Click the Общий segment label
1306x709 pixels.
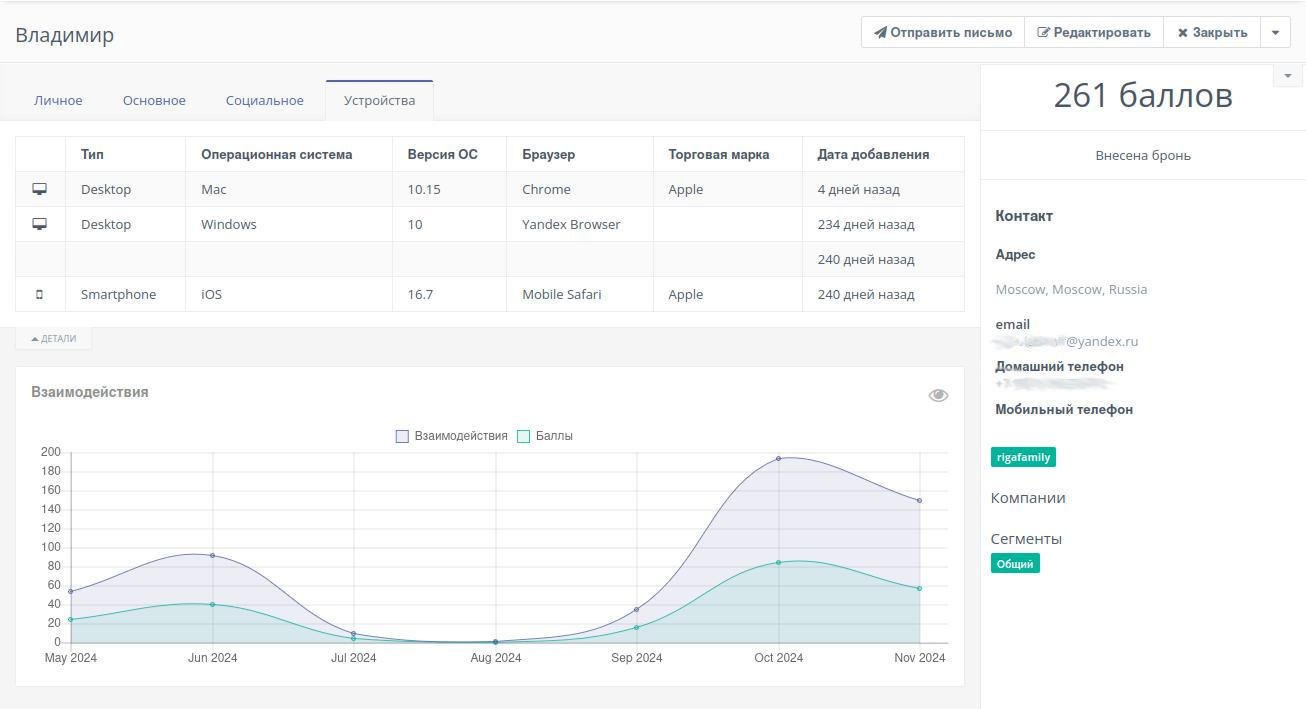tap(1014, 564)
